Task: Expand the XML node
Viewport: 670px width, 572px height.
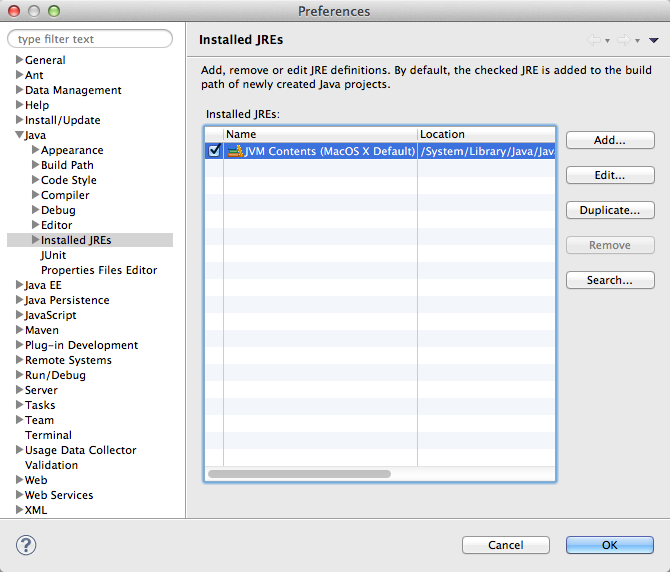Action: pyautogui.click(x=19, y=509)
